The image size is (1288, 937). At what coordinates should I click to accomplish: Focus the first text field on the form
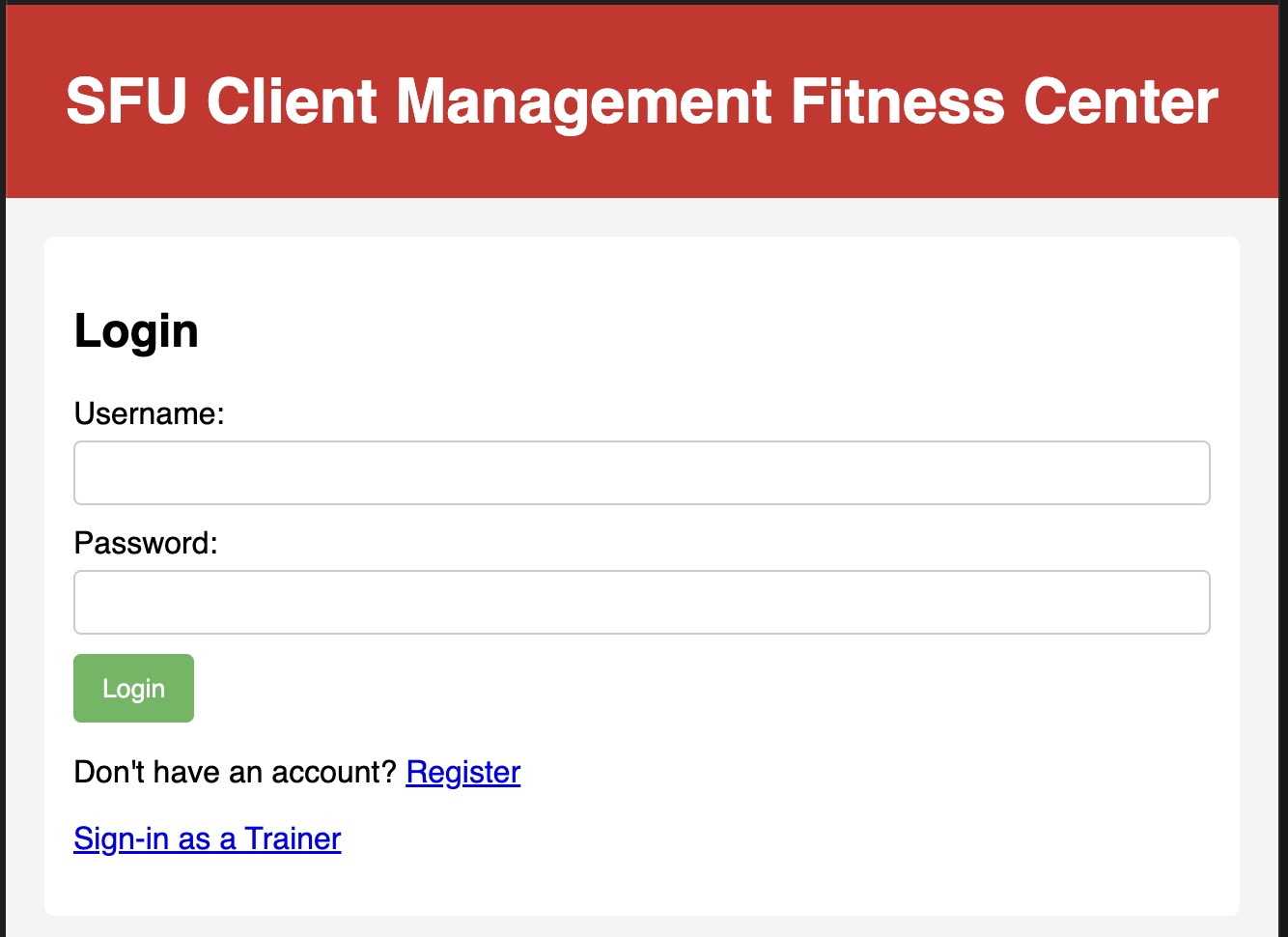pos(641,472)
